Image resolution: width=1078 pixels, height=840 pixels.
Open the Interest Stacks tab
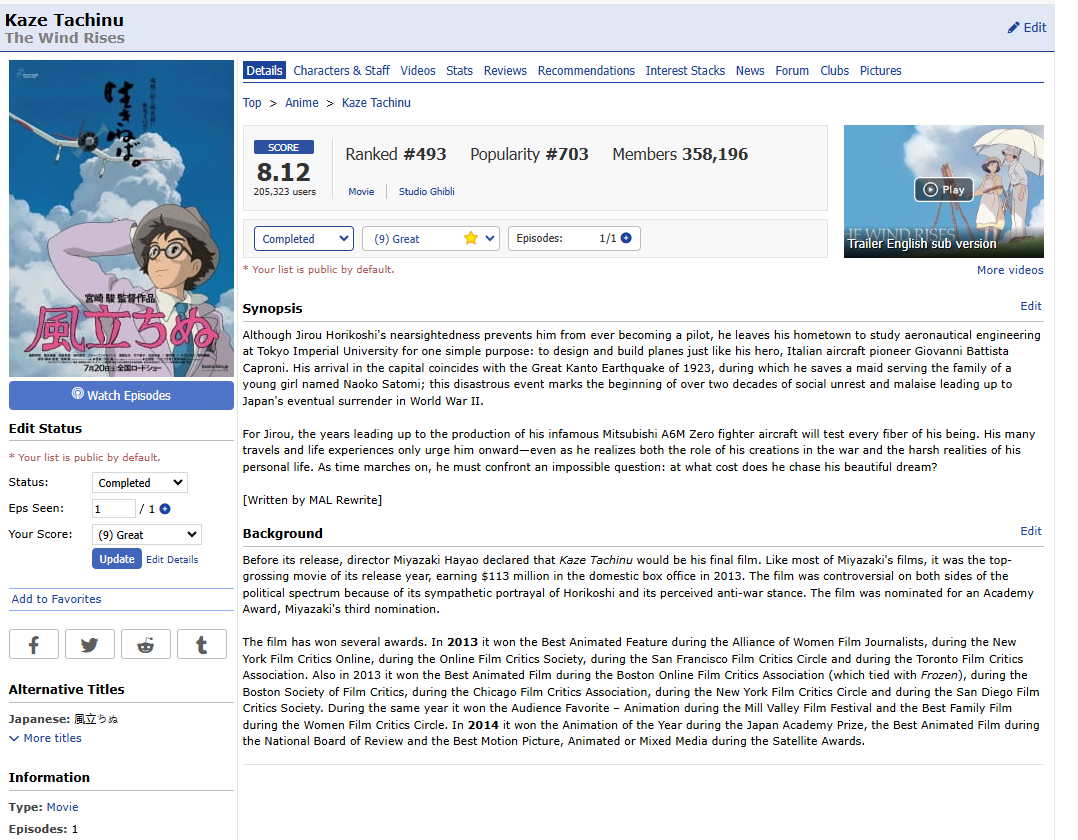pos(685,71)
